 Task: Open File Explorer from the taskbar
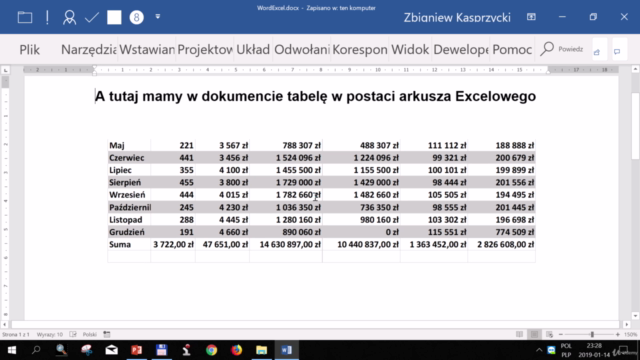[261, 350]
